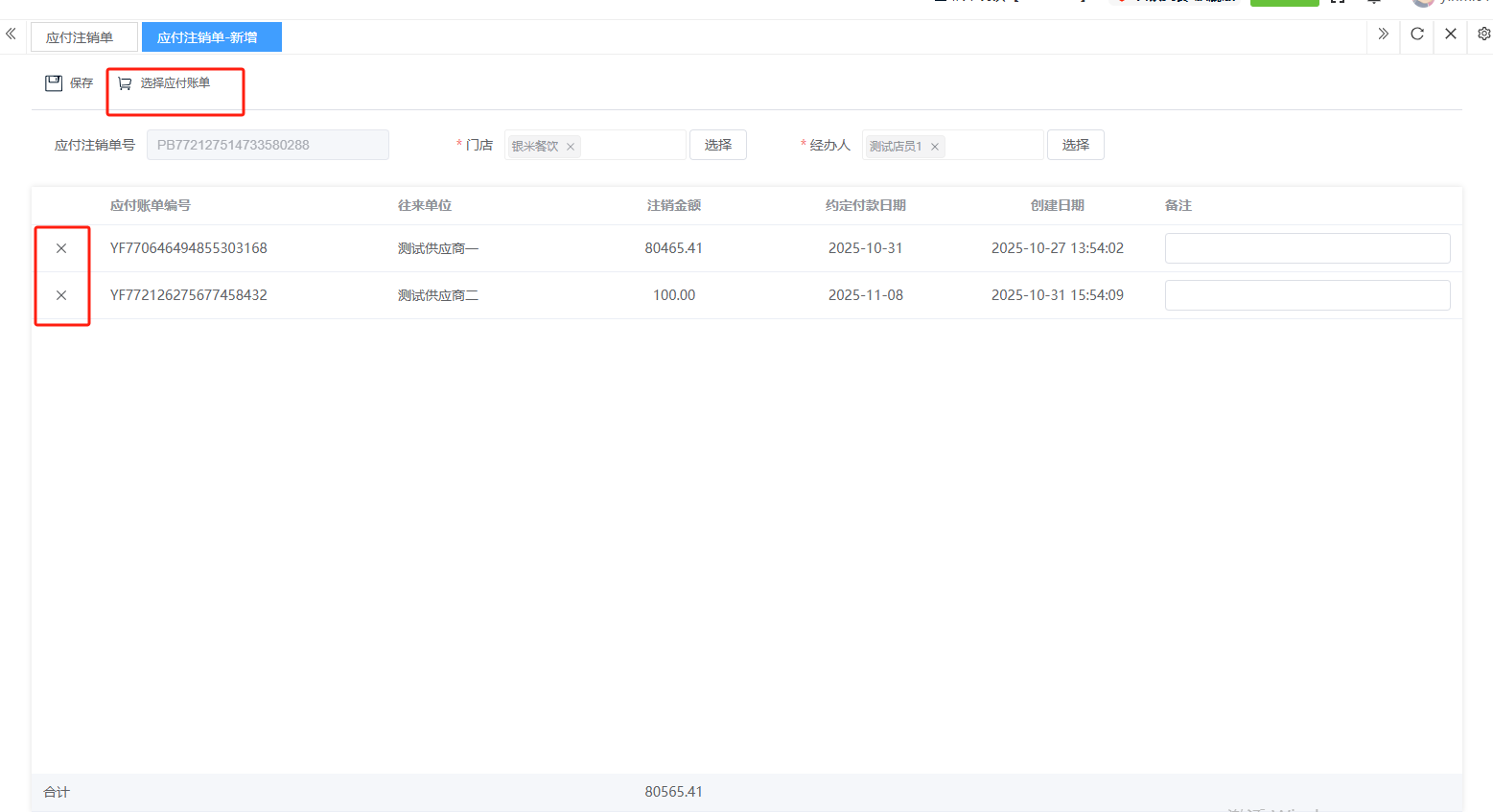Delete the row for bill YF770646494855303168
Screen dimensions: 1493x812
tap(61, 248)
